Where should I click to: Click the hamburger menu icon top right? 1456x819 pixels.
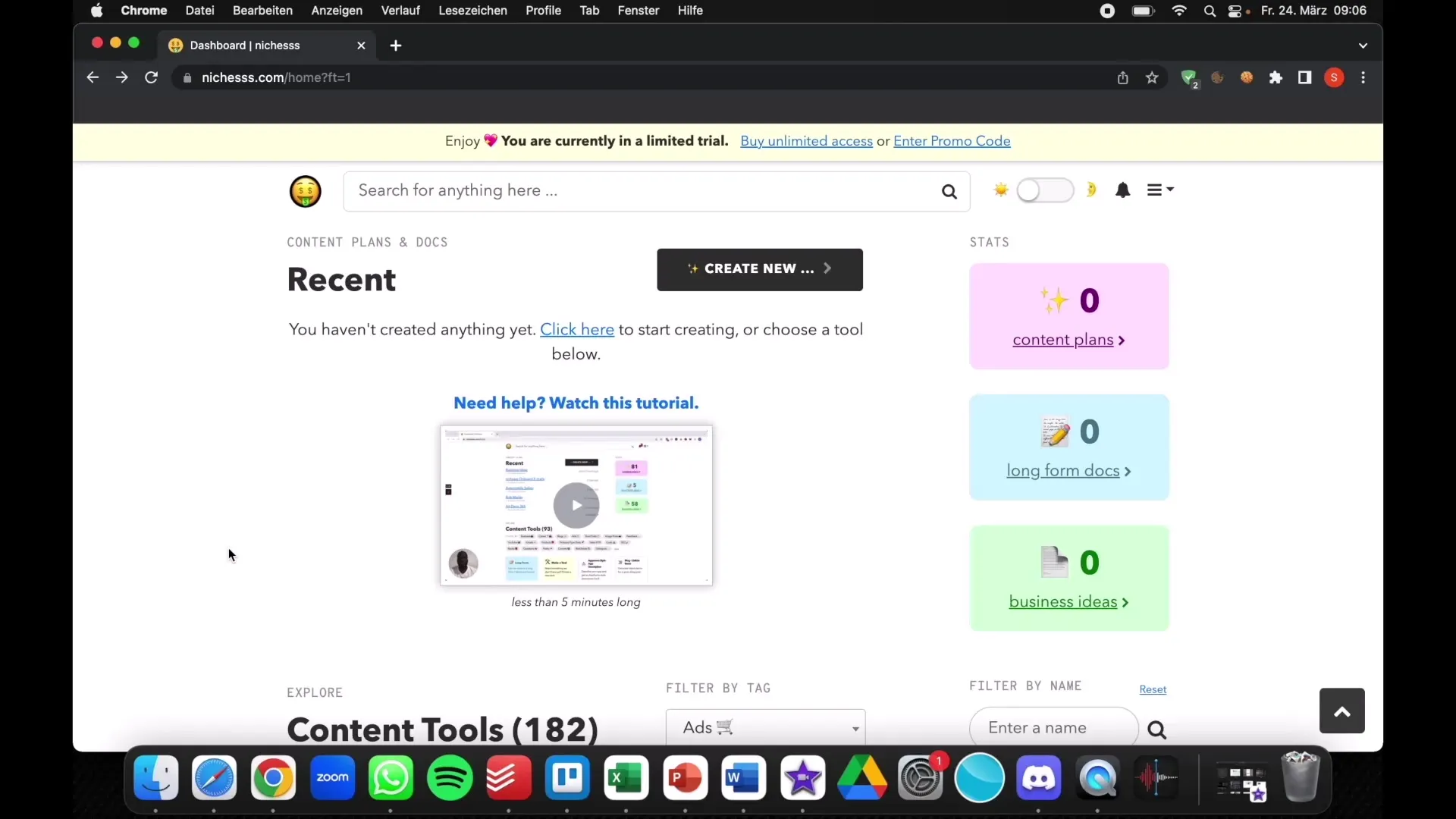[1158, 190]
